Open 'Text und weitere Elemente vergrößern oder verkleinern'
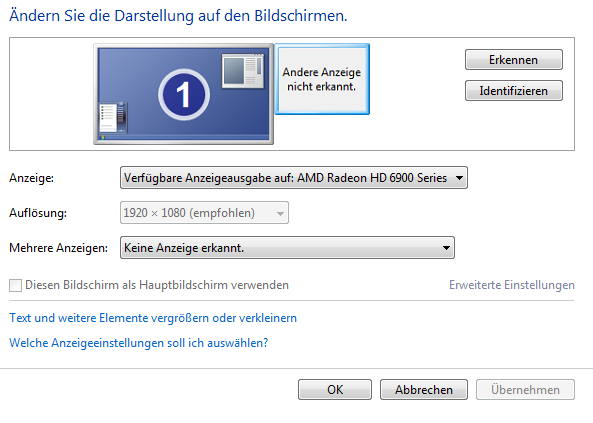 click(x=153, y=318)
